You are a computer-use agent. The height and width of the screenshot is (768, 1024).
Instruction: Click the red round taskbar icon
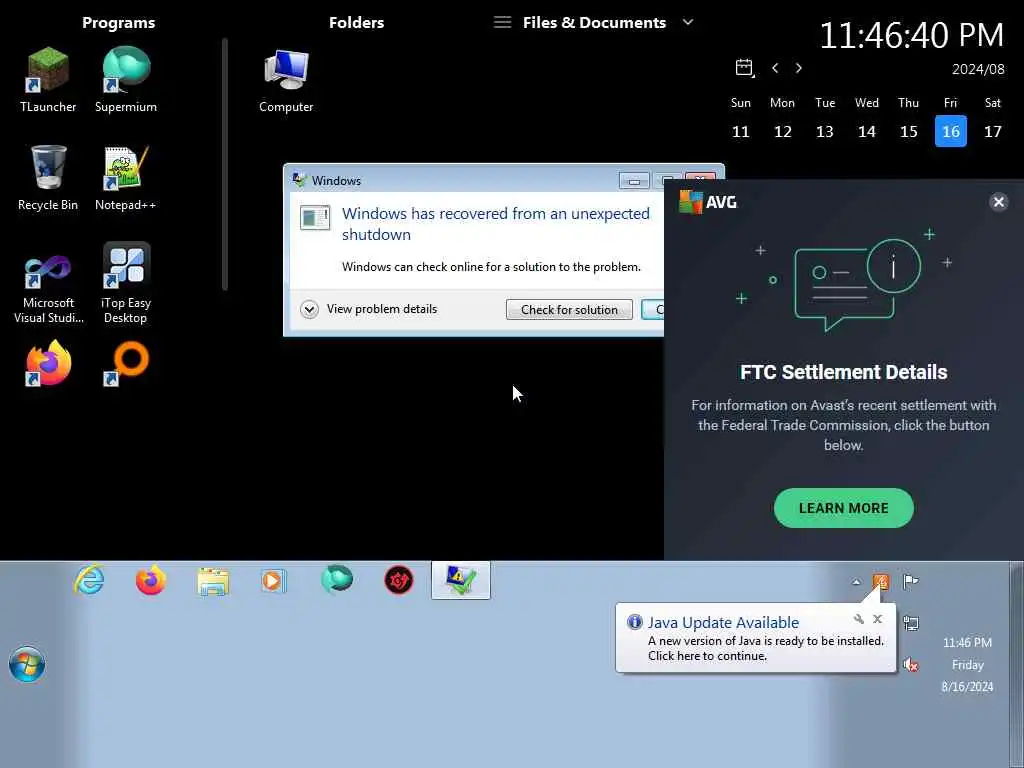pos(398,580)
